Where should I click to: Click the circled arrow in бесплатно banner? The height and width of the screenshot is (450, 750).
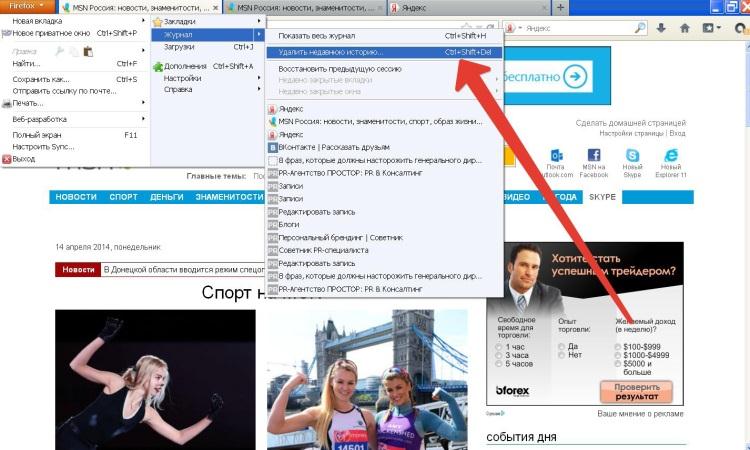(574, 76)
